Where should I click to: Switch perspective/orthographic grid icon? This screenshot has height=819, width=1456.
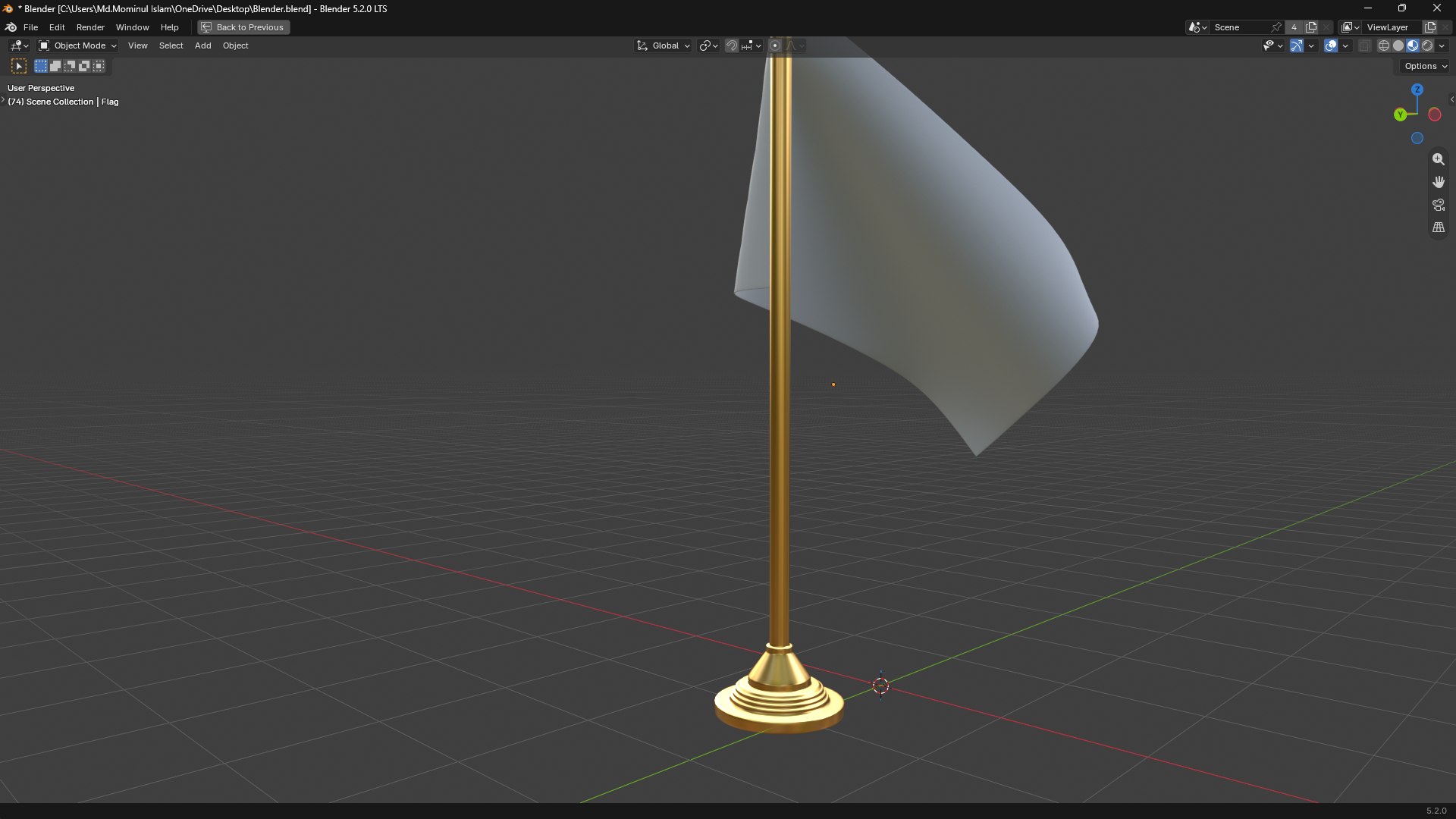(x=1439, y=227)
